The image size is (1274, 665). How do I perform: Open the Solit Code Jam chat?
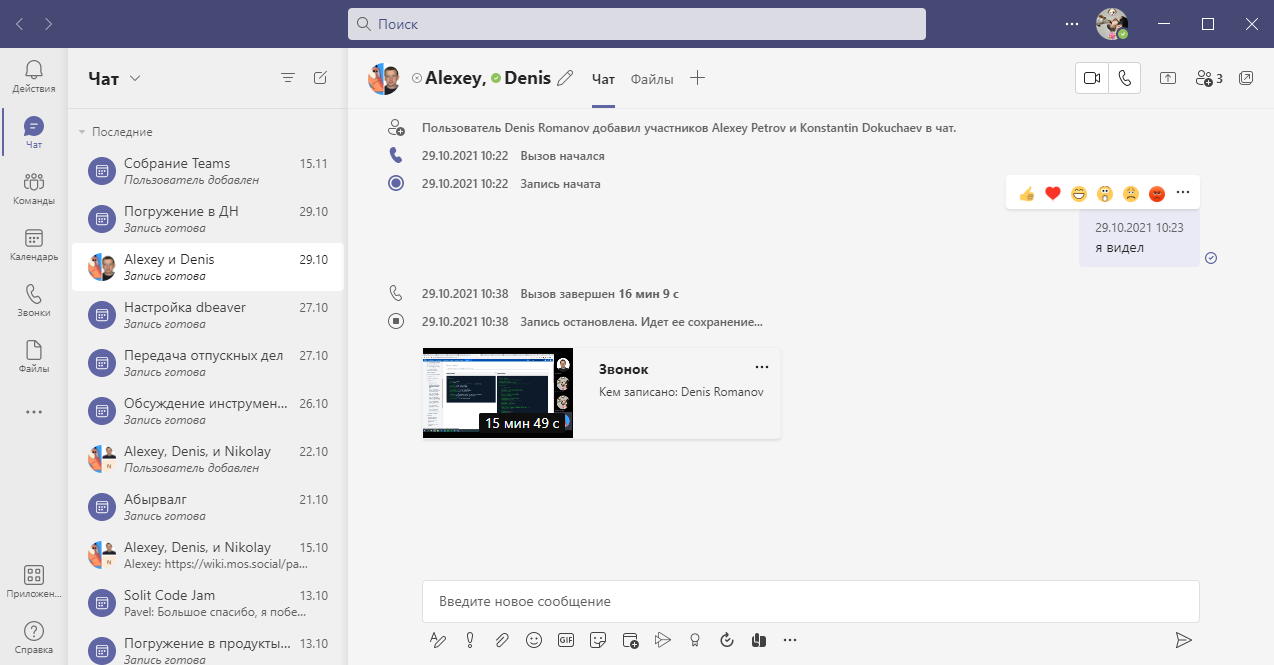pyautogui.click(x=208, y=603)
